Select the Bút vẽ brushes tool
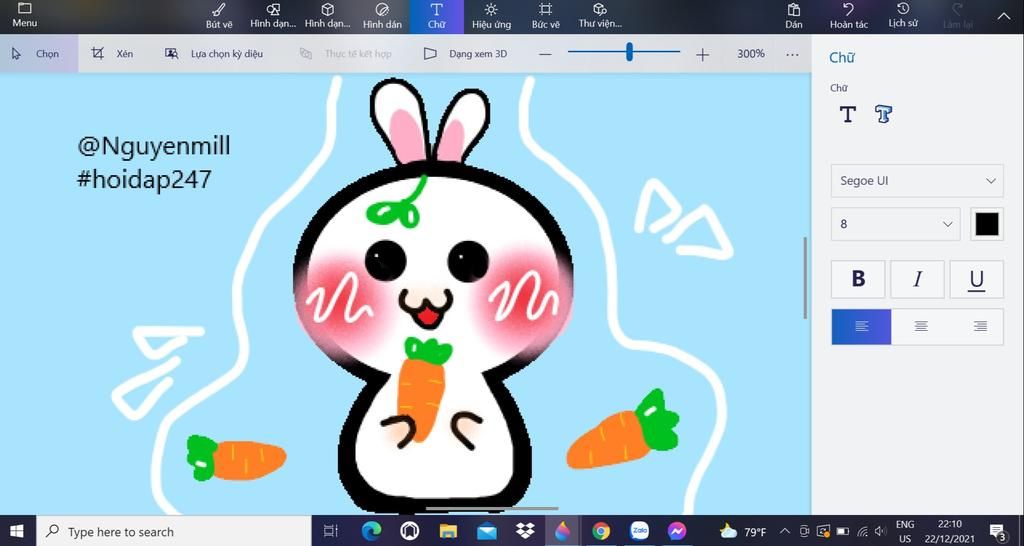 click(219, 16)
